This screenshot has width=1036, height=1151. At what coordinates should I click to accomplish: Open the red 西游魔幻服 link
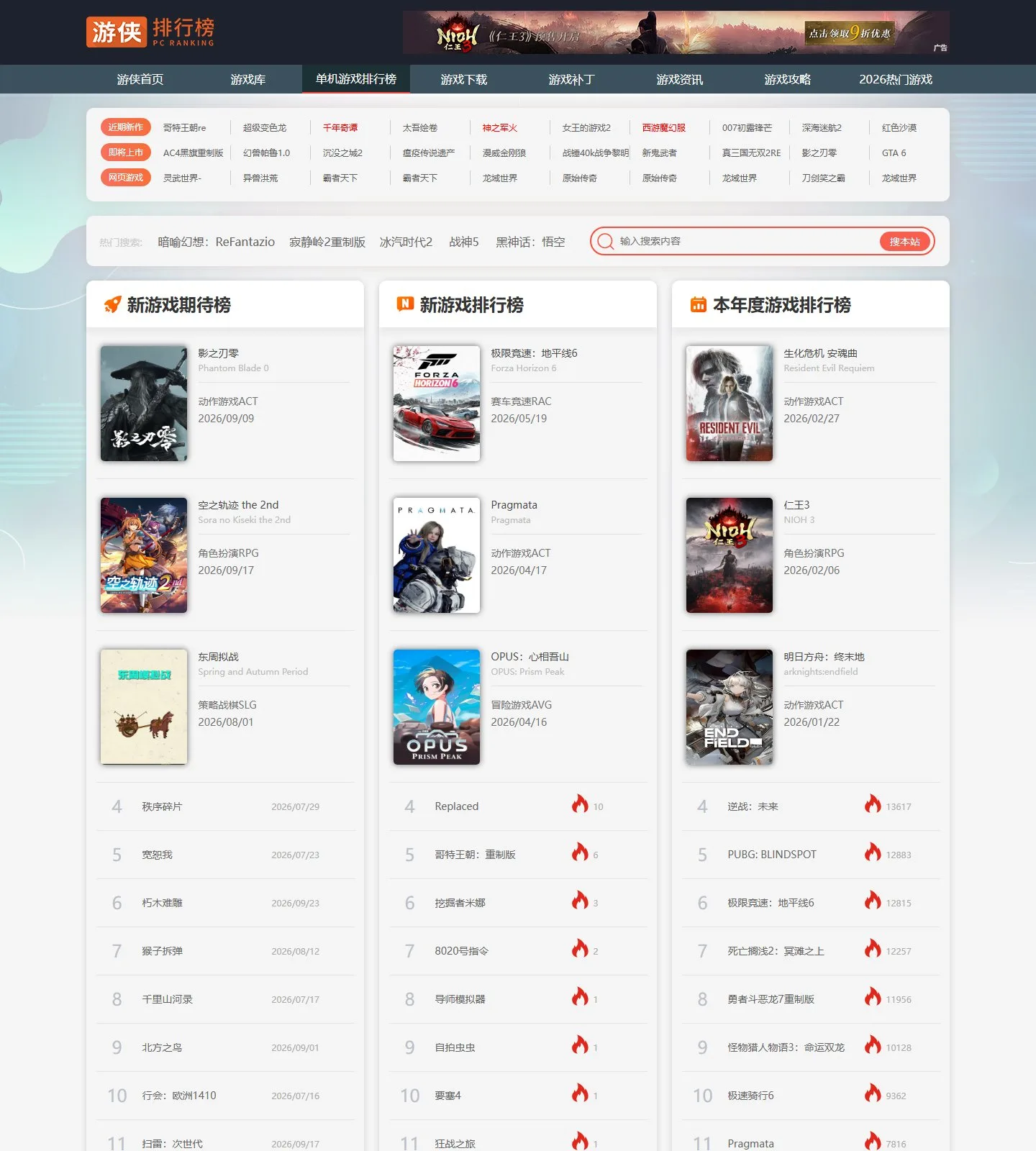[664, 128]
